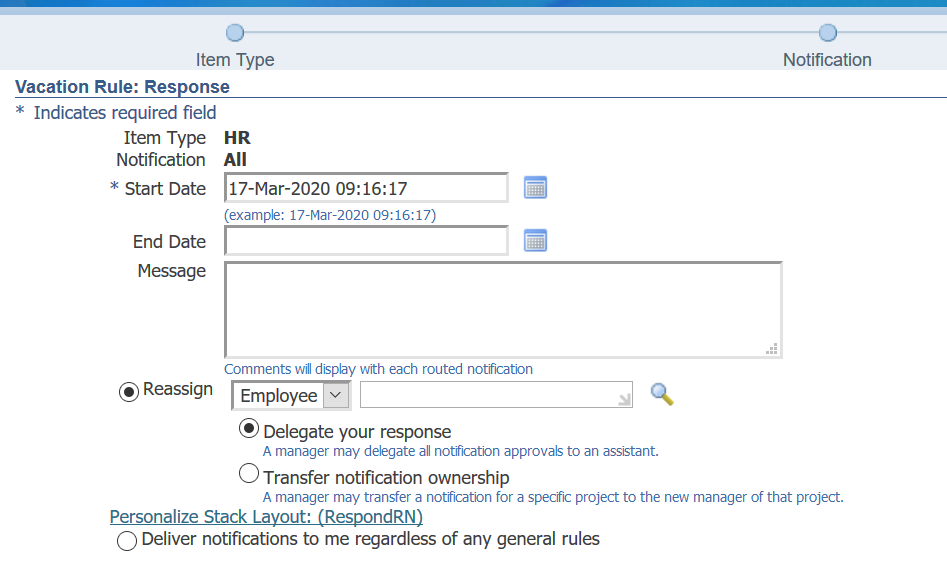
Task: Select Transfer notification ownership option
Action: click(x=249, y=475)
